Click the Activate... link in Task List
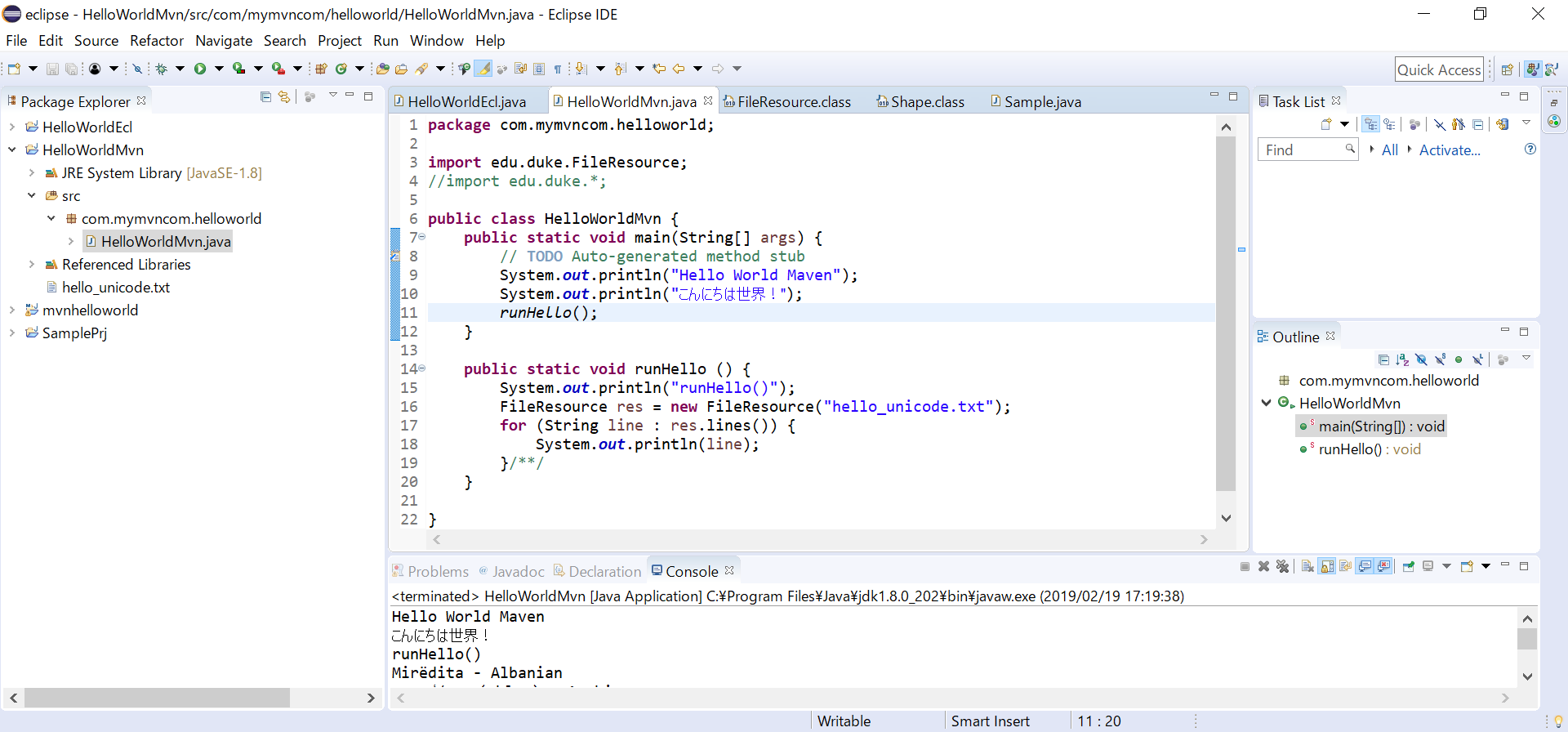 1450,150
